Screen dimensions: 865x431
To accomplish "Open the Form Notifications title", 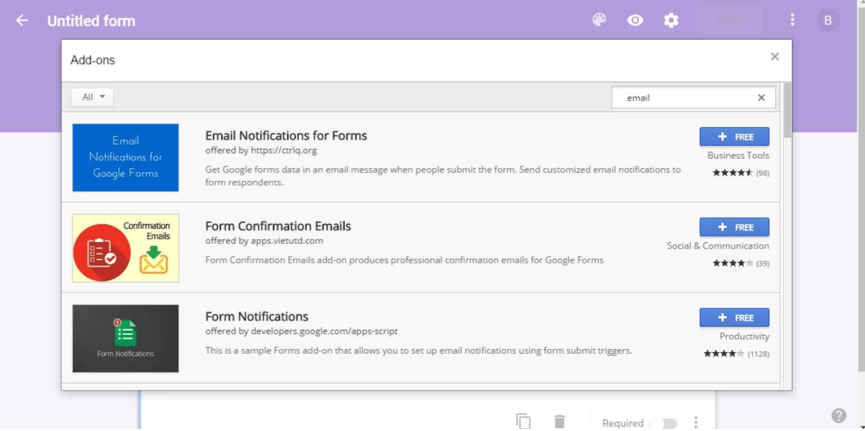I will tap(257, 317).
